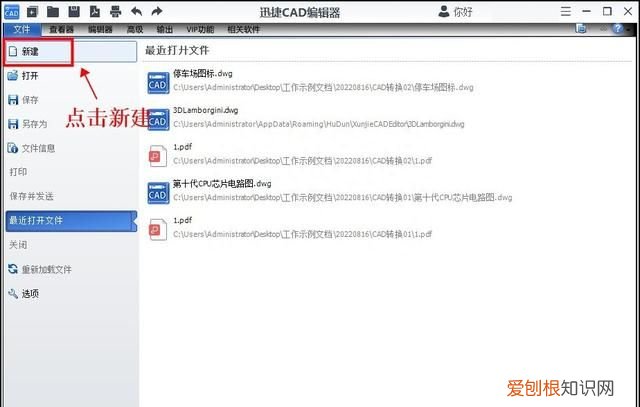Click the undo arrow icon
This screenshot has width=640, height=407.
(136, 11)
